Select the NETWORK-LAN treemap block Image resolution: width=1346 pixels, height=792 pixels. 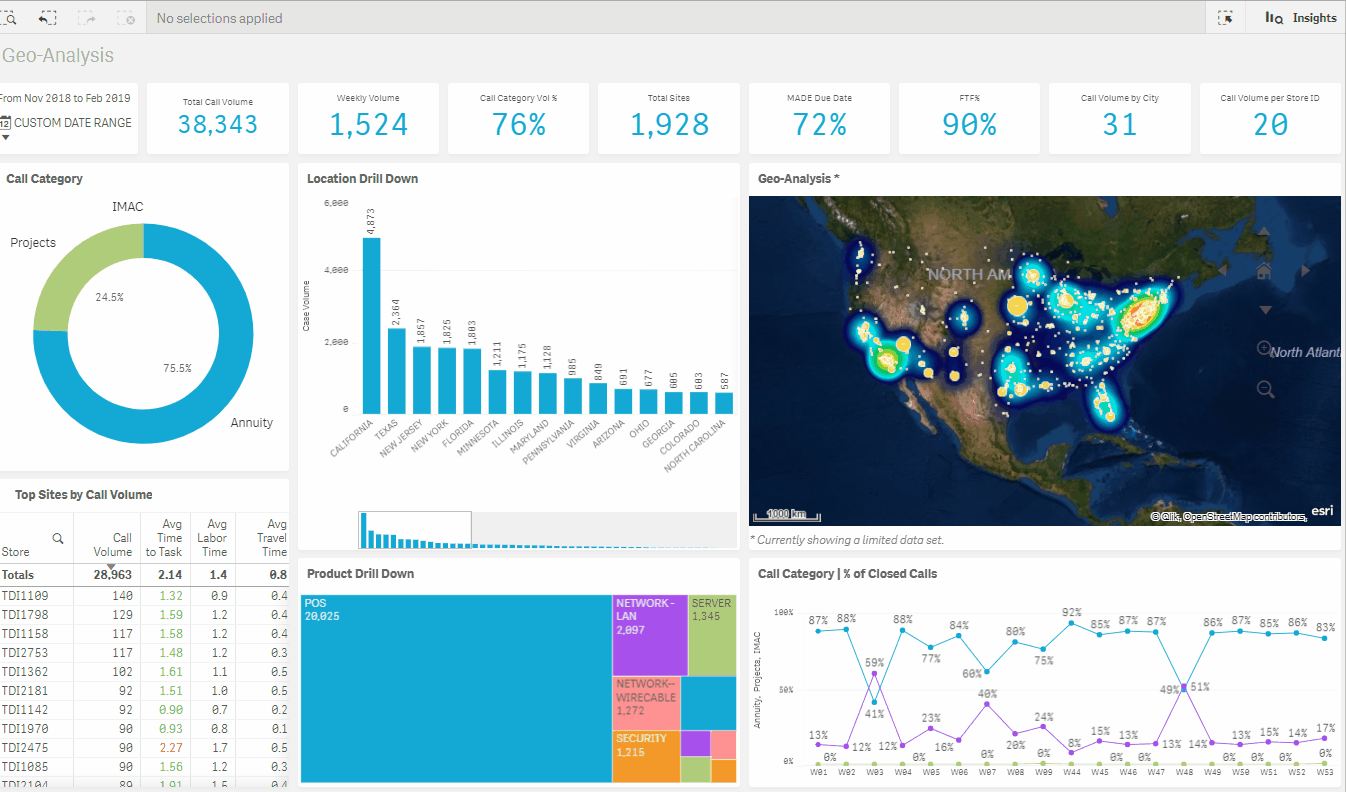point(649,635)
